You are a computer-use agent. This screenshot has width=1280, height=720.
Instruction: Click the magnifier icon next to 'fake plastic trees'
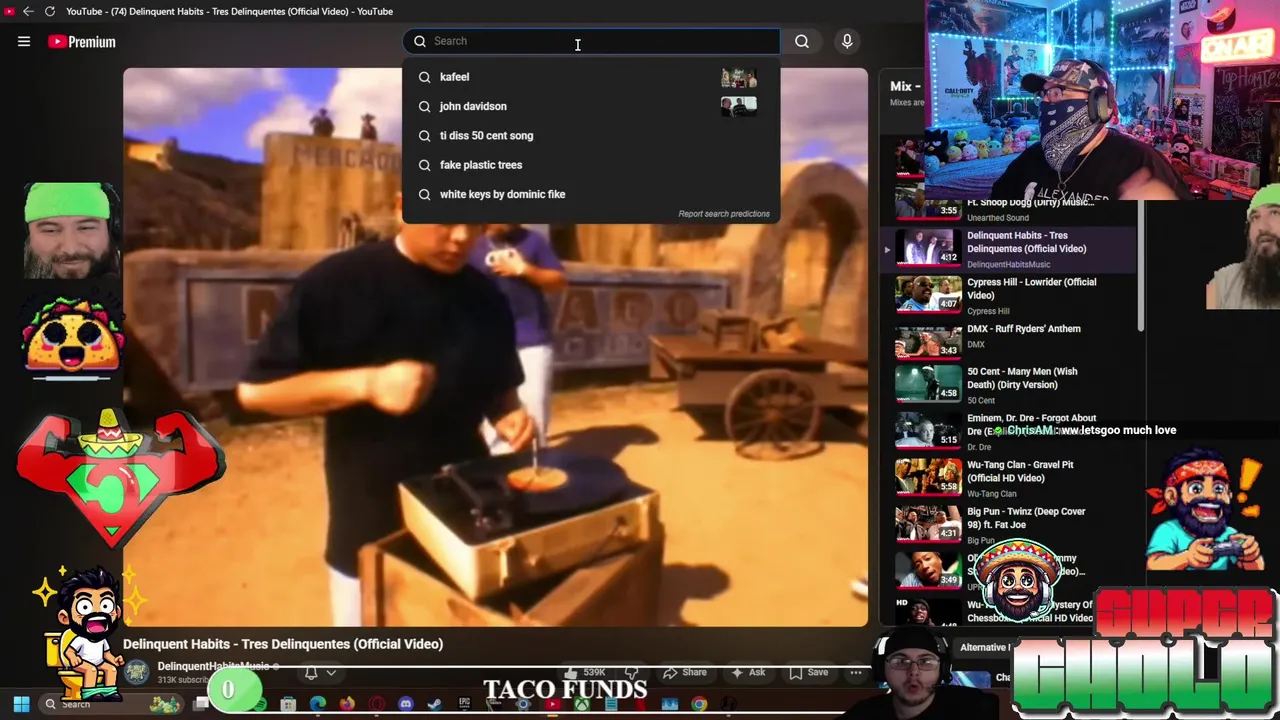tap(424, 165)
